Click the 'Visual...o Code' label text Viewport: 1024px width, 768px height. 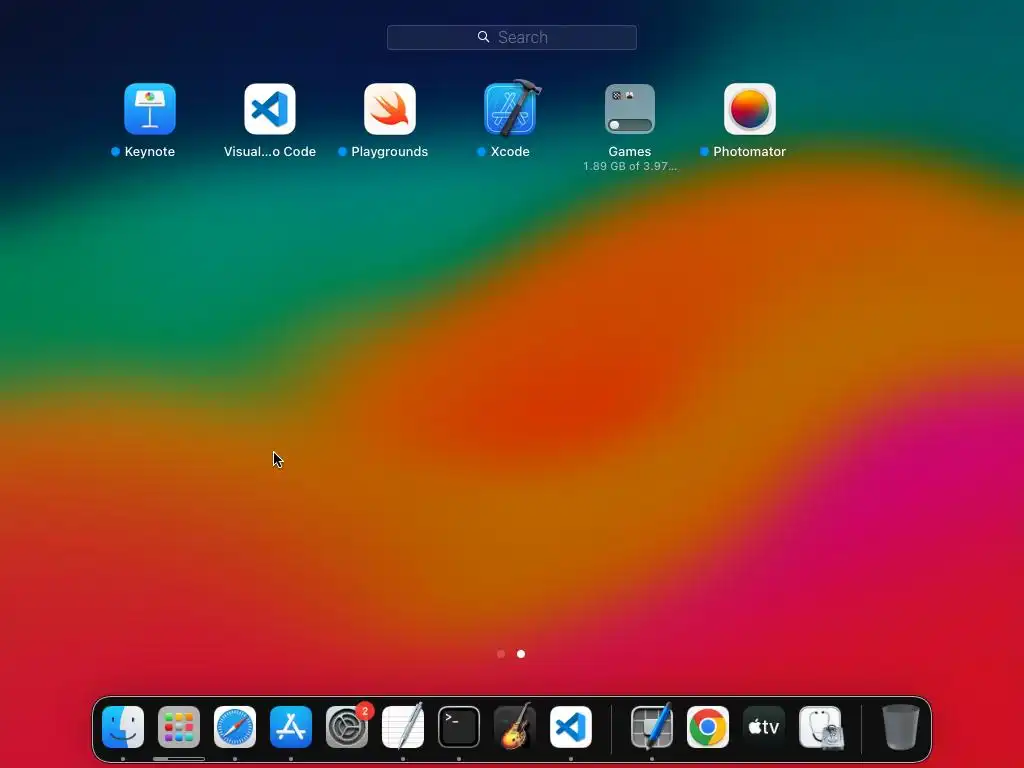coord(270,152)
